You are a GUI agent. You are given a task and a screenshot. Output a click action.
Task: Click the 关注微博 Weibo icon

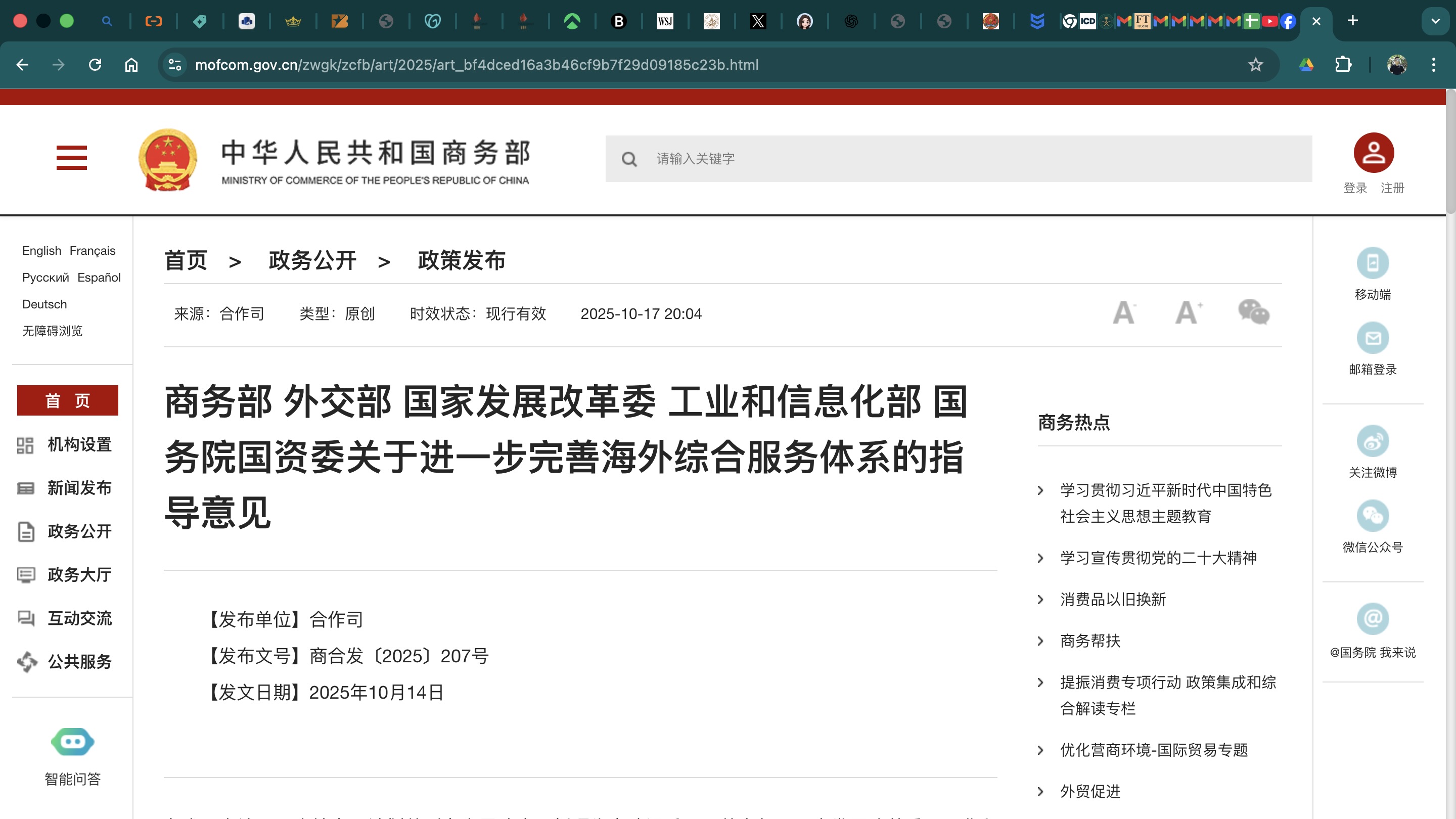tap(1373, 441)
